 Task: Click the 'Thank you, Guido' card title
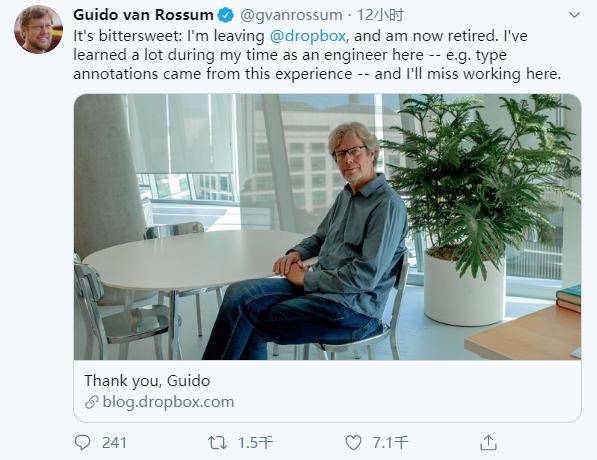coord(147,381)
